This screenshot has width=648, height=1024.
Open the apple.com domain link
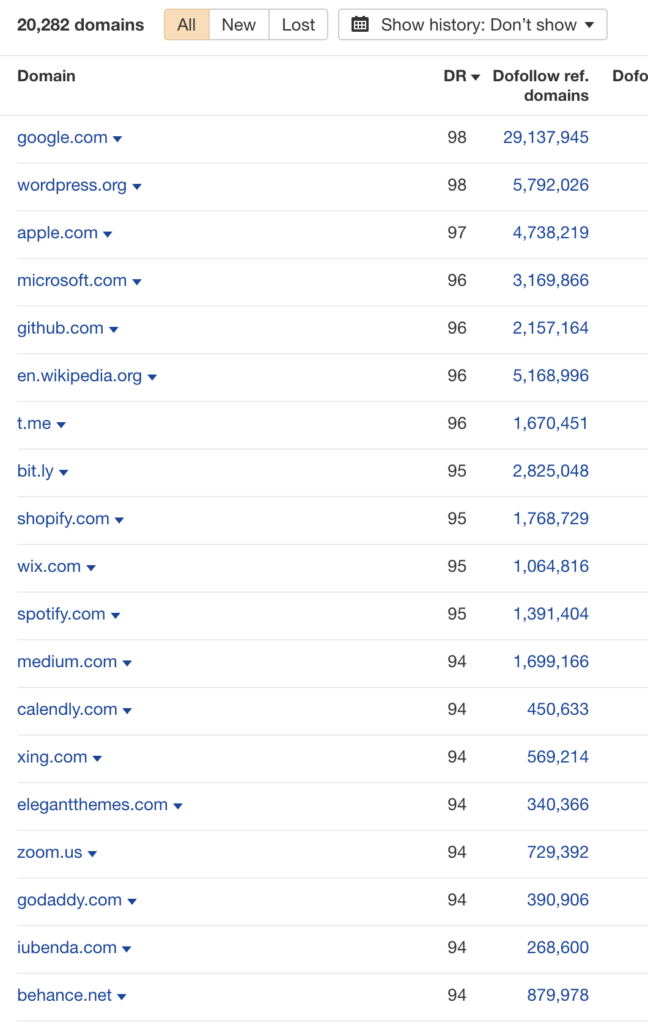(57, 233)
